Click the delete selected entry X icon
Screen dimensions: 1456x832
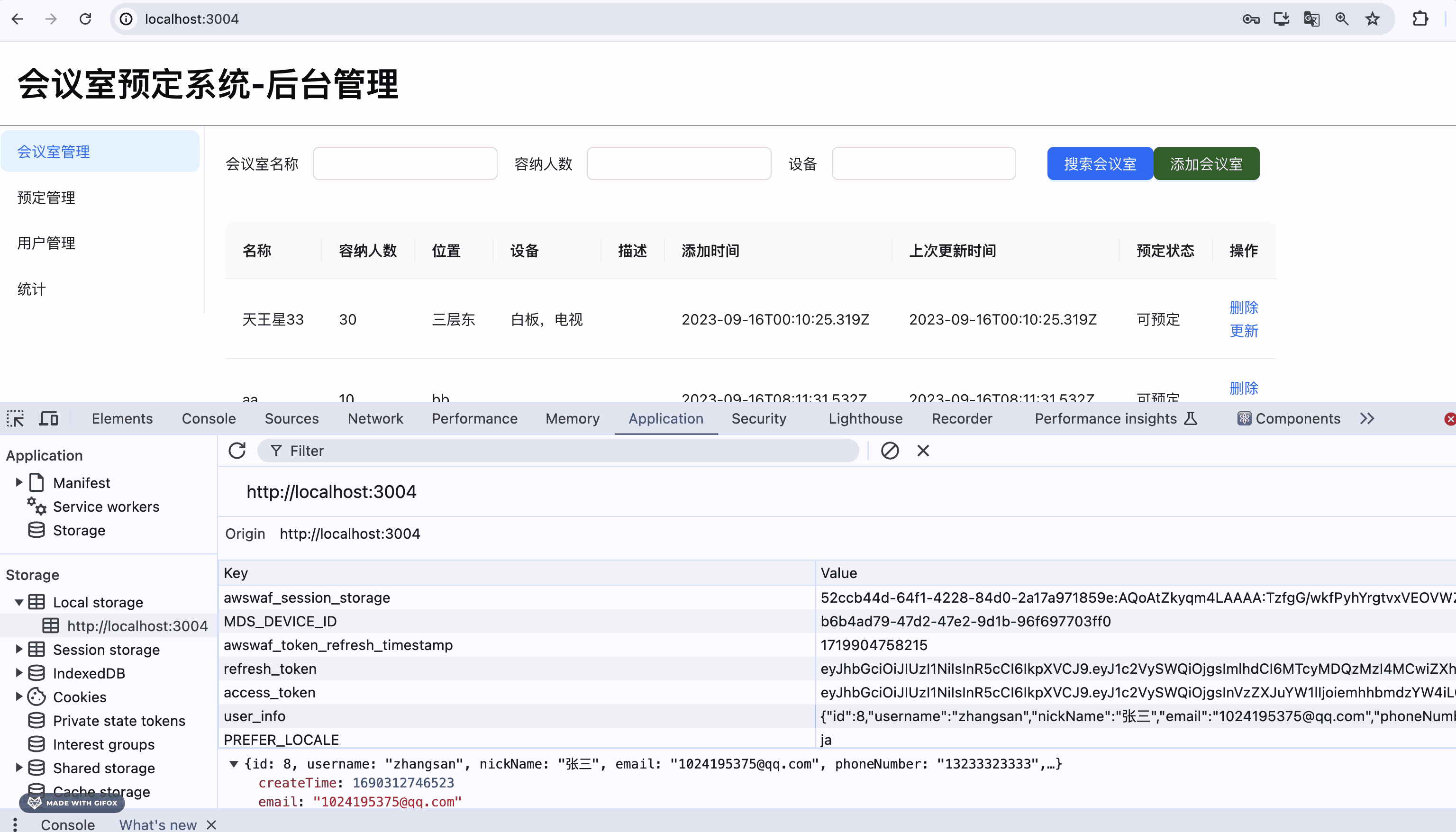[x=923, y=451]
